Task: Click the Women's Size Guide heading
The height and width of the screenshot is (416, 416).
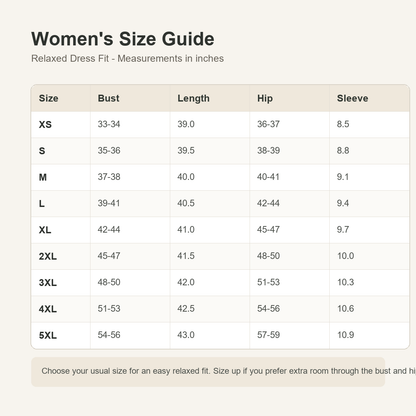Action: pyautogui.click(x=123, y=39)
